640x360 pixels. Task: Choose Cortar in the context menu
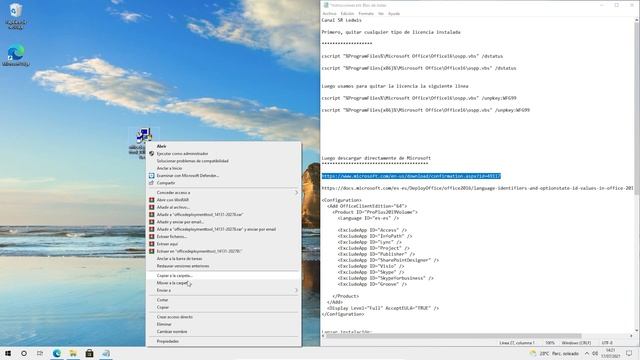(x=162, y=300)
